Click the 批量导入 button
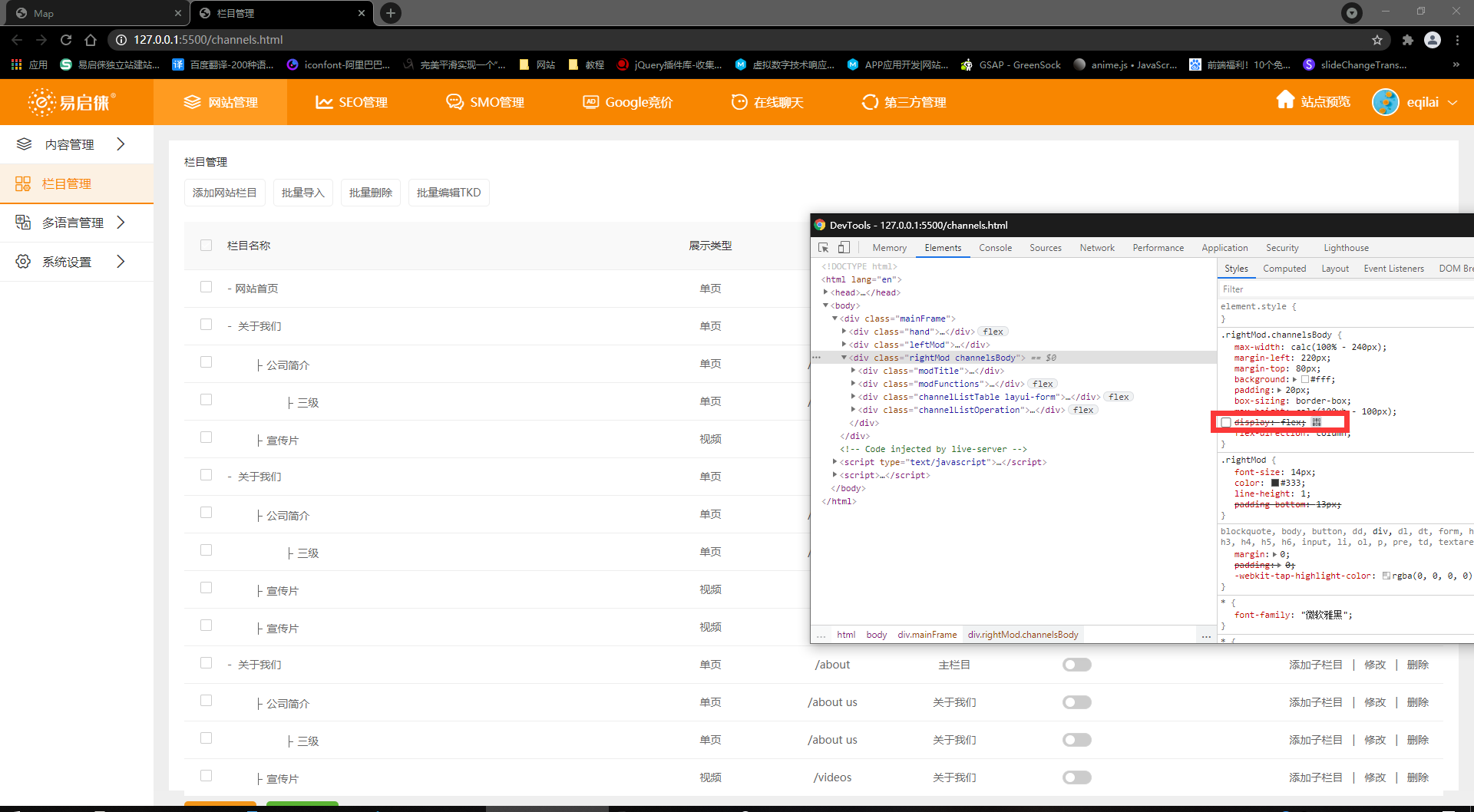This screenshot has height=812, width=1474. (303, 193)
